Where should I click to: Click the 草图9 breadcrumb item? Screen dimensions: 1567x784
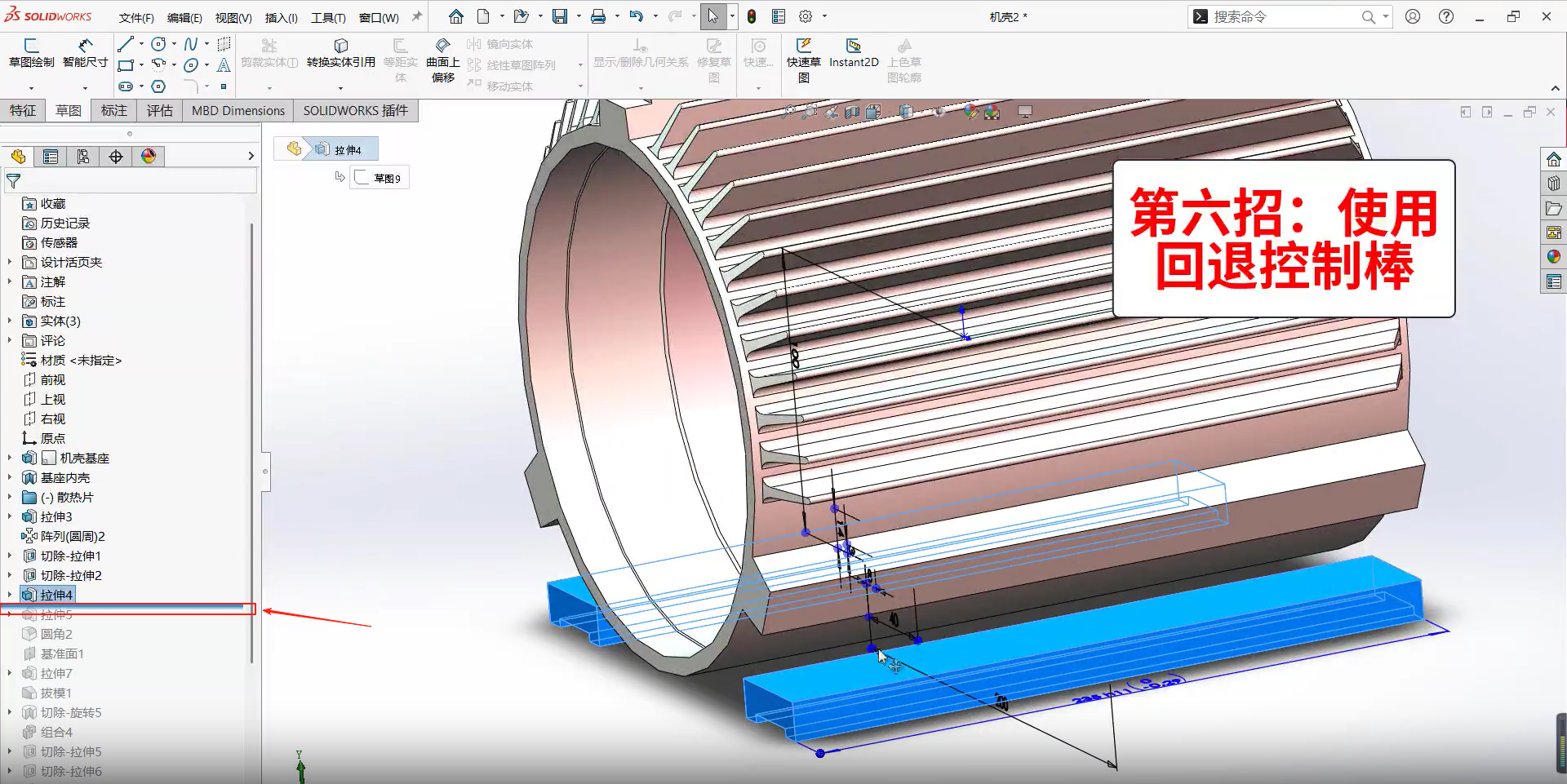coord(380,178)
